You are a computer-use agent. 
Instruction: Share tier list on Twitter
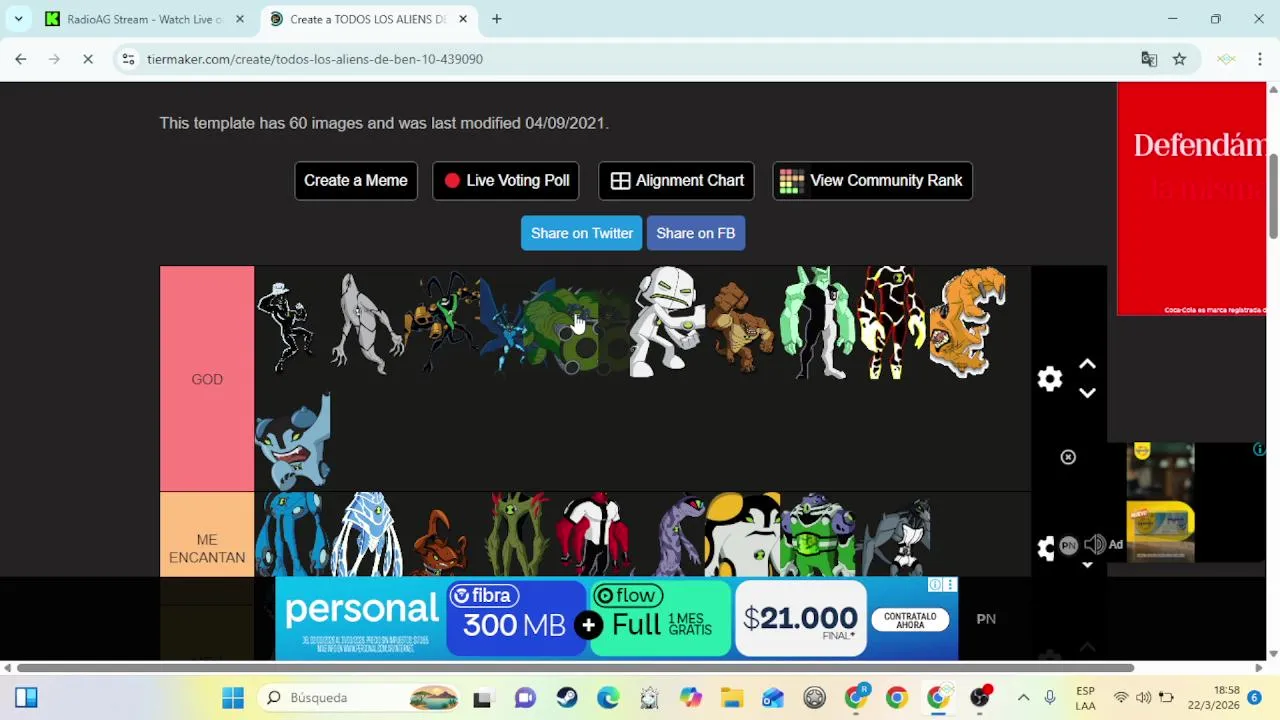[x=581, y=233]
